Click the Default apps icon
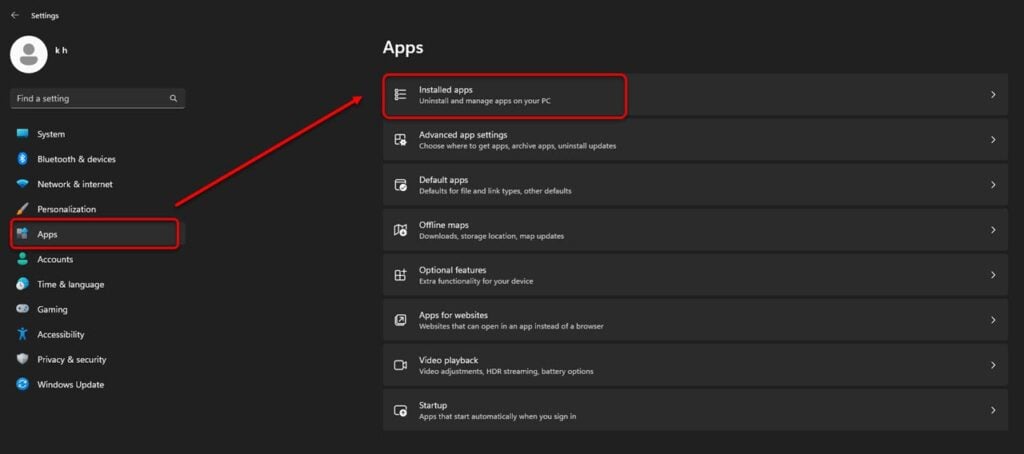This screenshot has height=454, width=1024. point(400,185)
